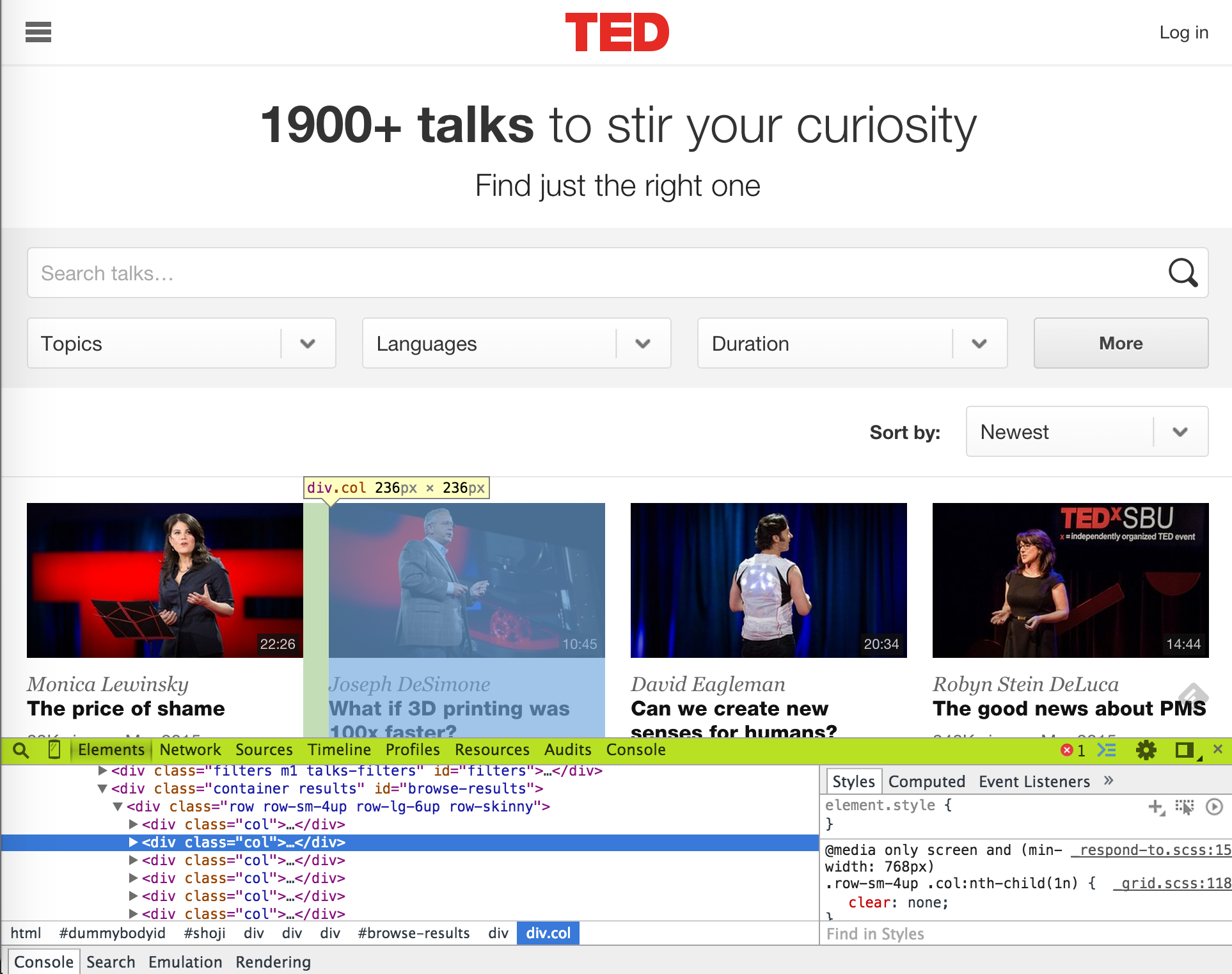Switch to the Sources tab
The width and height of the screenshot is (1232, 974).
coord(264,750)
